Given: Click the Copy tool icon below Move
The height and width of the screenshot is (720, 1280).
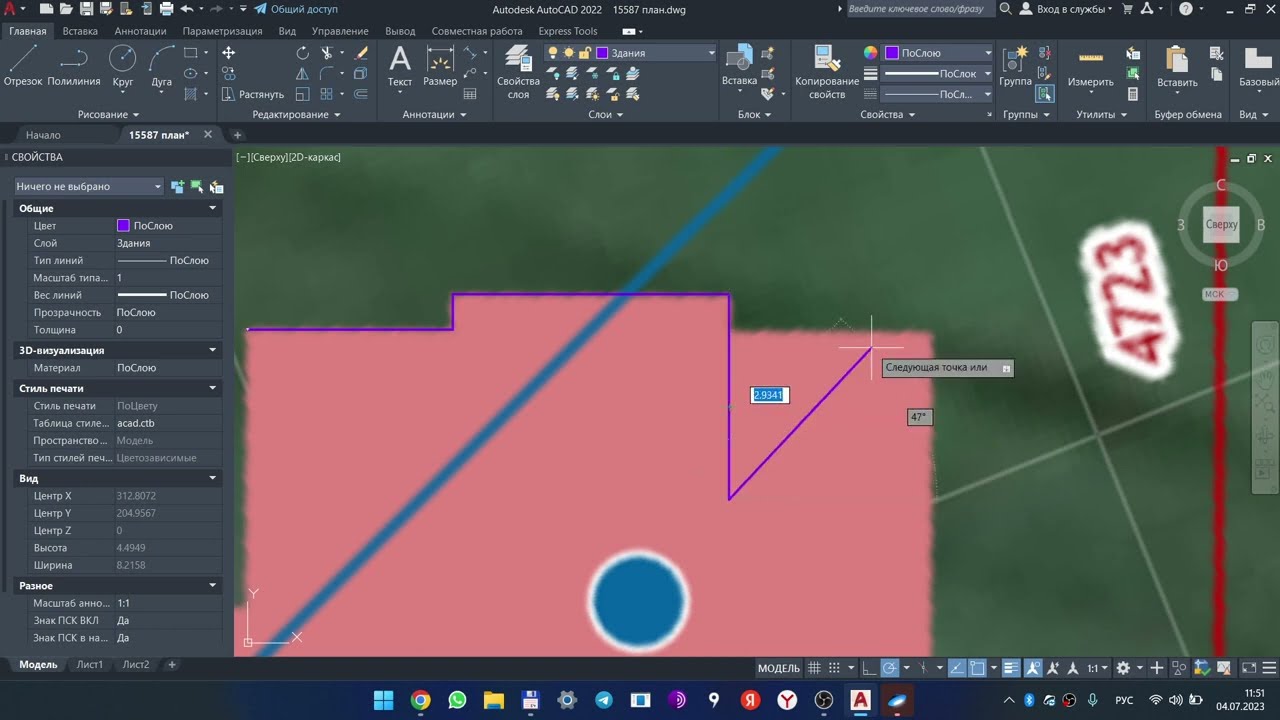Looking at the screenshot, I should click(x=228, y=73).
